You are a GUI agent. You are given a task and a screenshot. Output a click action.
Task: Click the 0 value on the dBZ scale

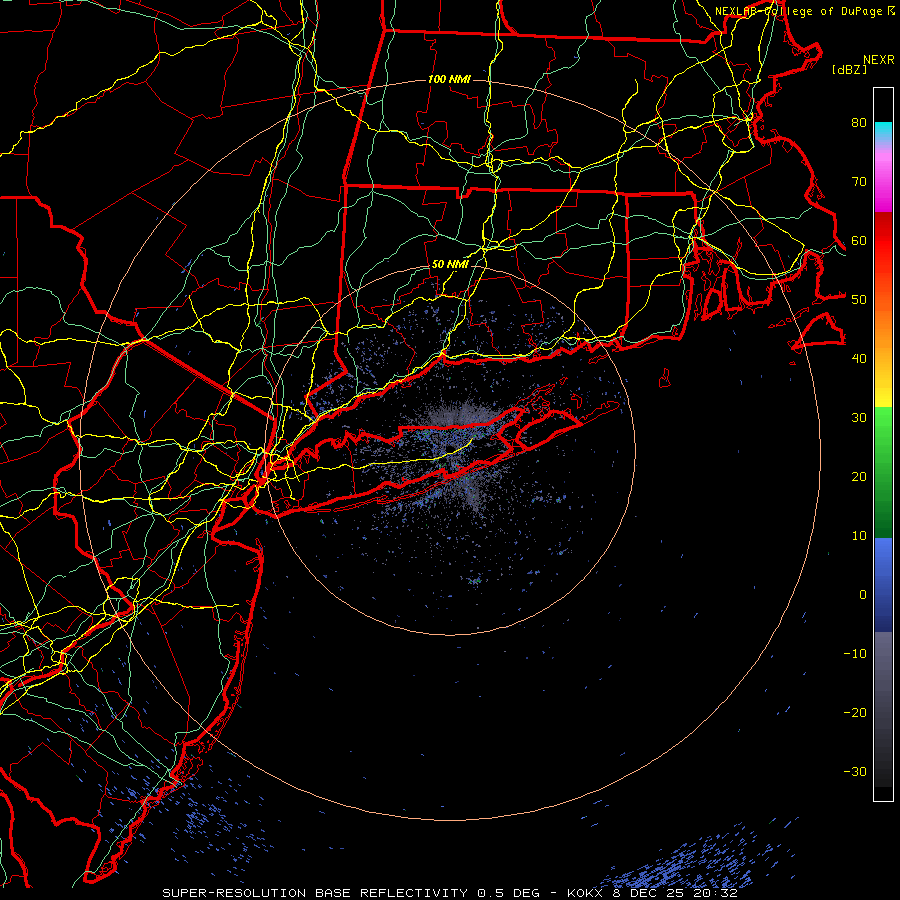click(x=863, y=595)
